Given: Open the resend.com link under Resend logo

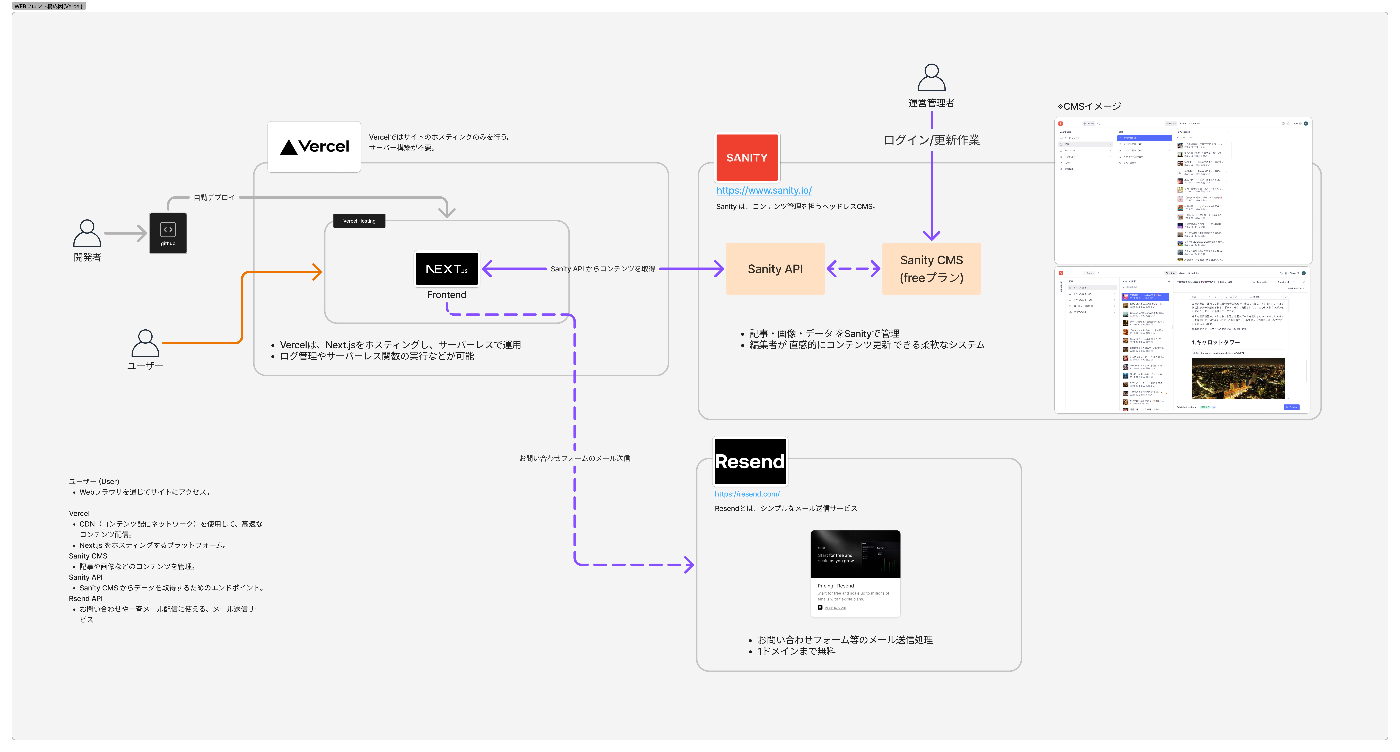Looking at the screenshot, I should click(746, 494).
